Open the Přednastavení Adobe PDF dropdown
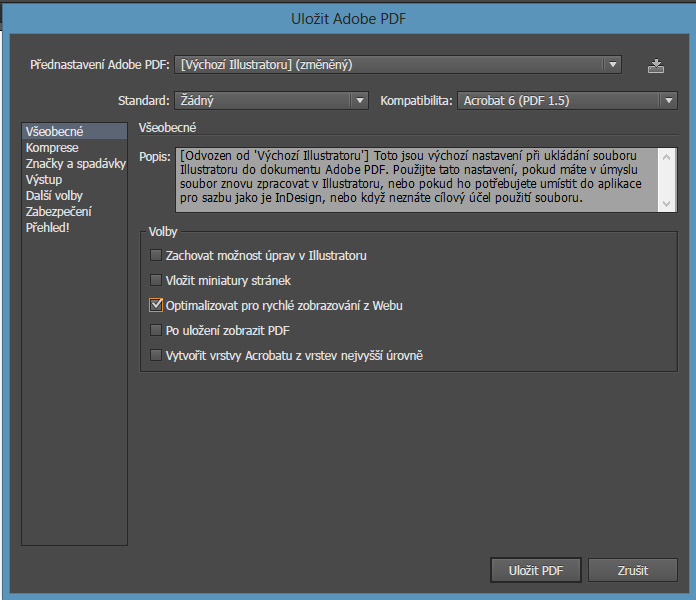 [399, 65]
